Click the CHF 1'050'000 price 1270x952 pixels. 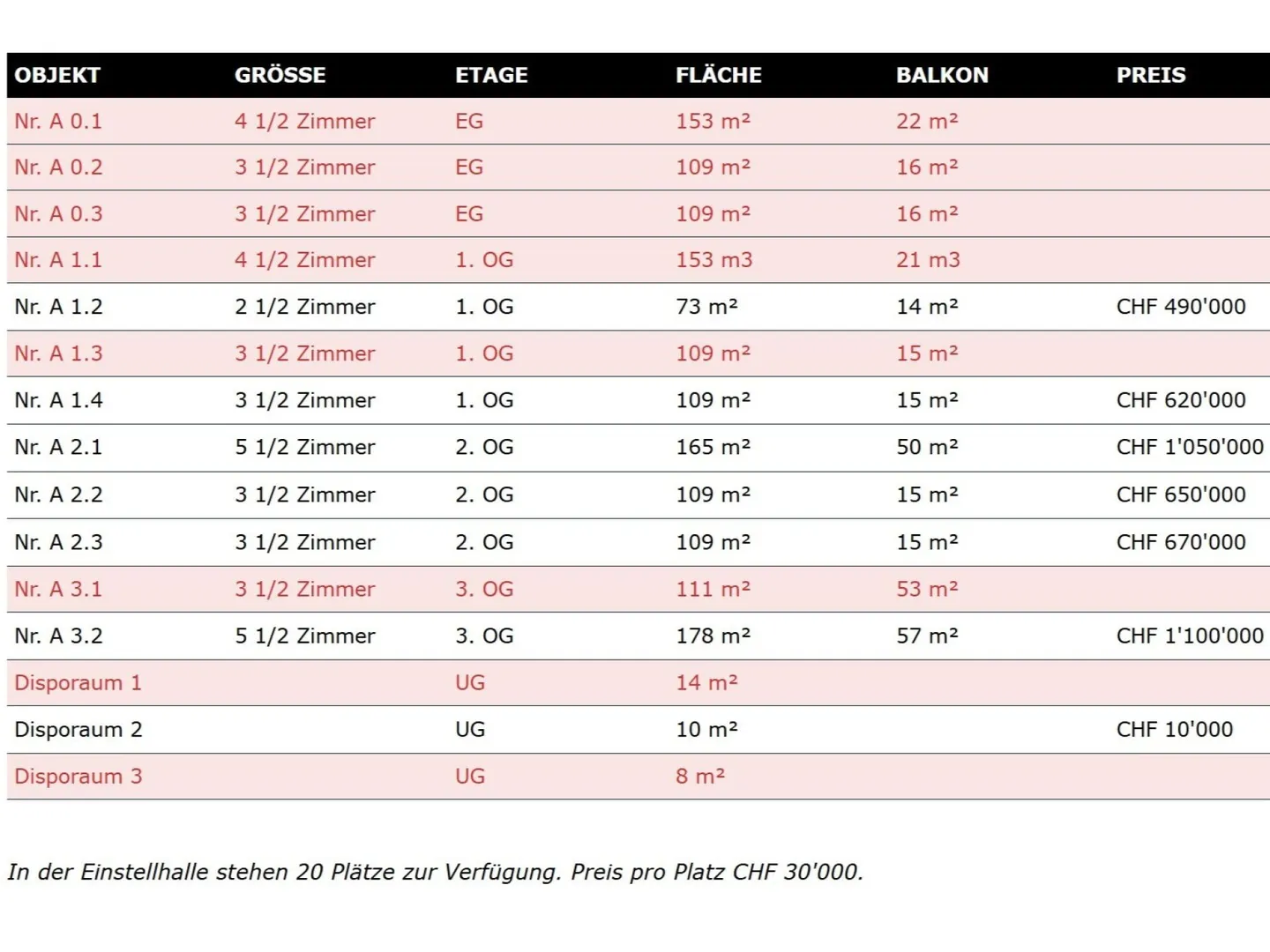1190,448
